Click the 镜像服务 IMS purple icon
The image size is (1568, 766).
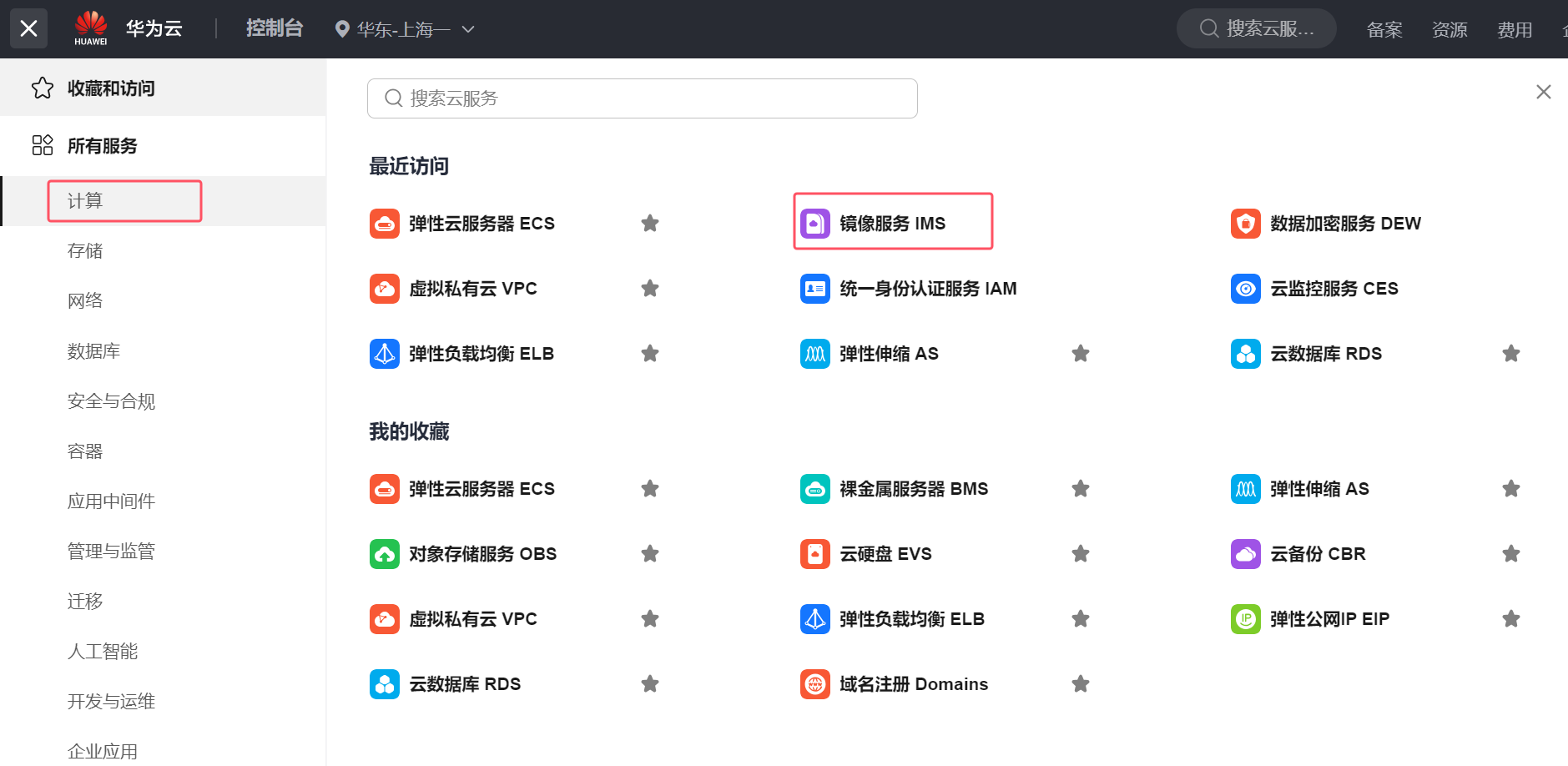(x=815, y=224)
